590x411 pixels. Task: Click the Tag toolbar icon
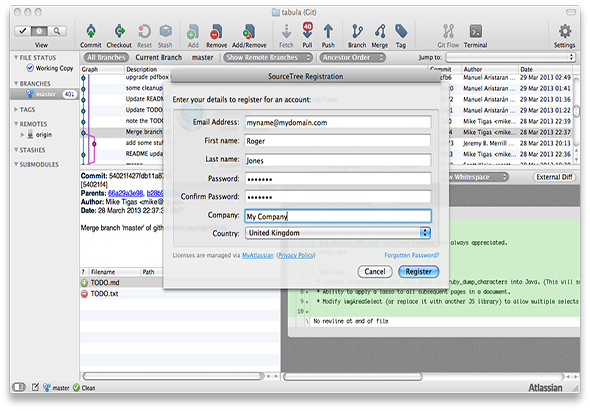(401, 32)
